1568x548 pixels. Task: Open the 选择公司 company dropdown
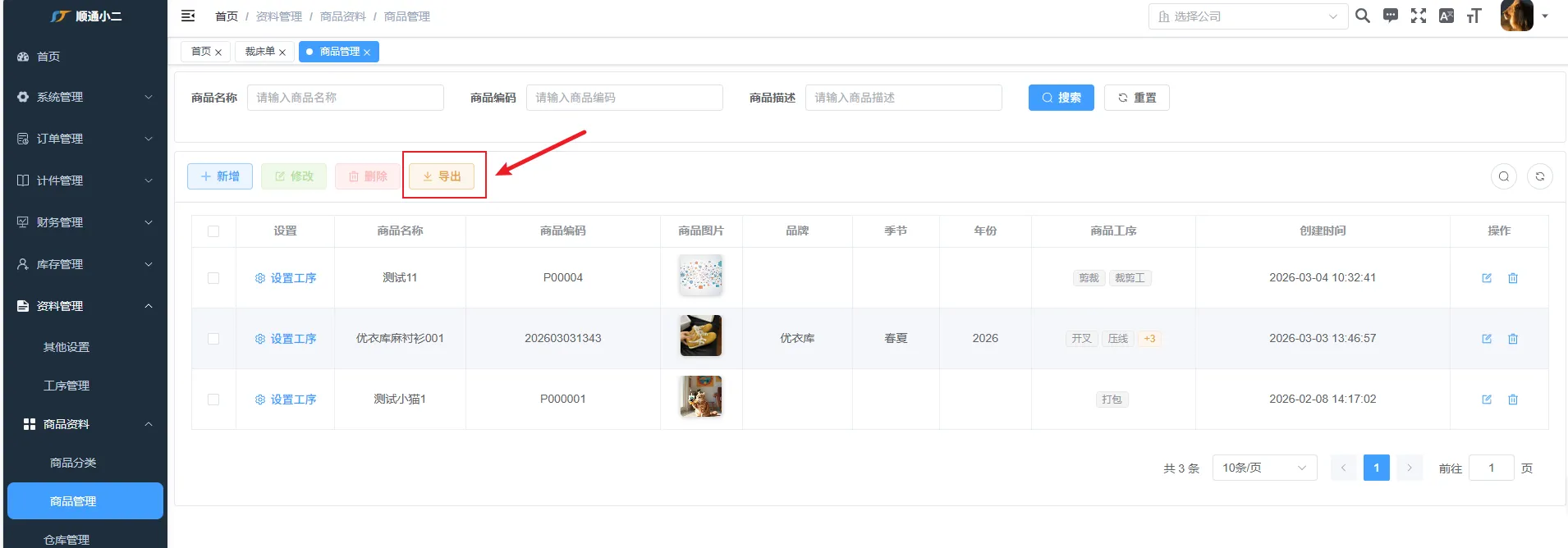point(1247,16)
